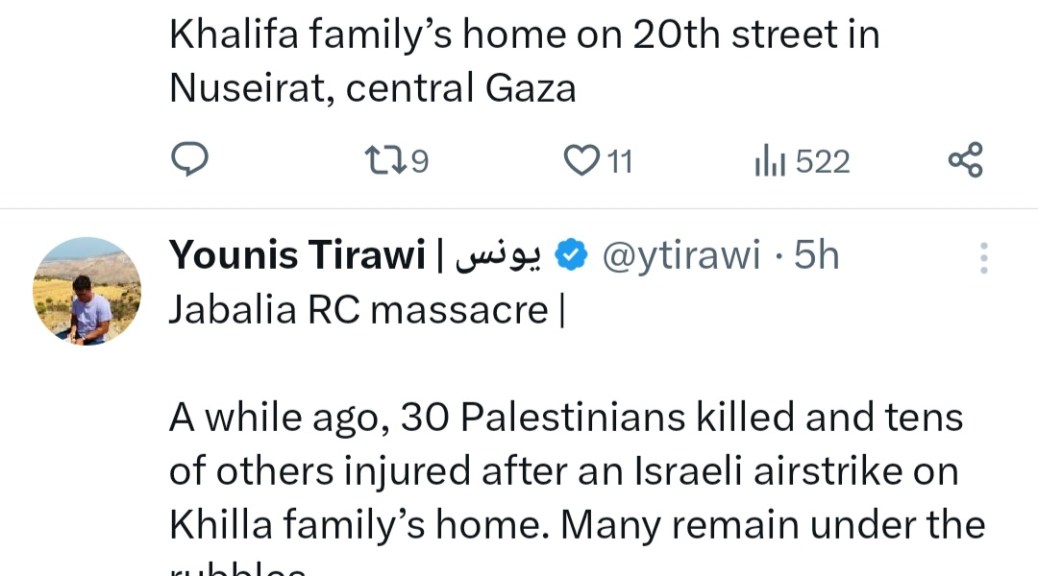Click the 5h timestamp
Image resolution: width=1038 pixels, height=576 pixels.
point(816,257)
